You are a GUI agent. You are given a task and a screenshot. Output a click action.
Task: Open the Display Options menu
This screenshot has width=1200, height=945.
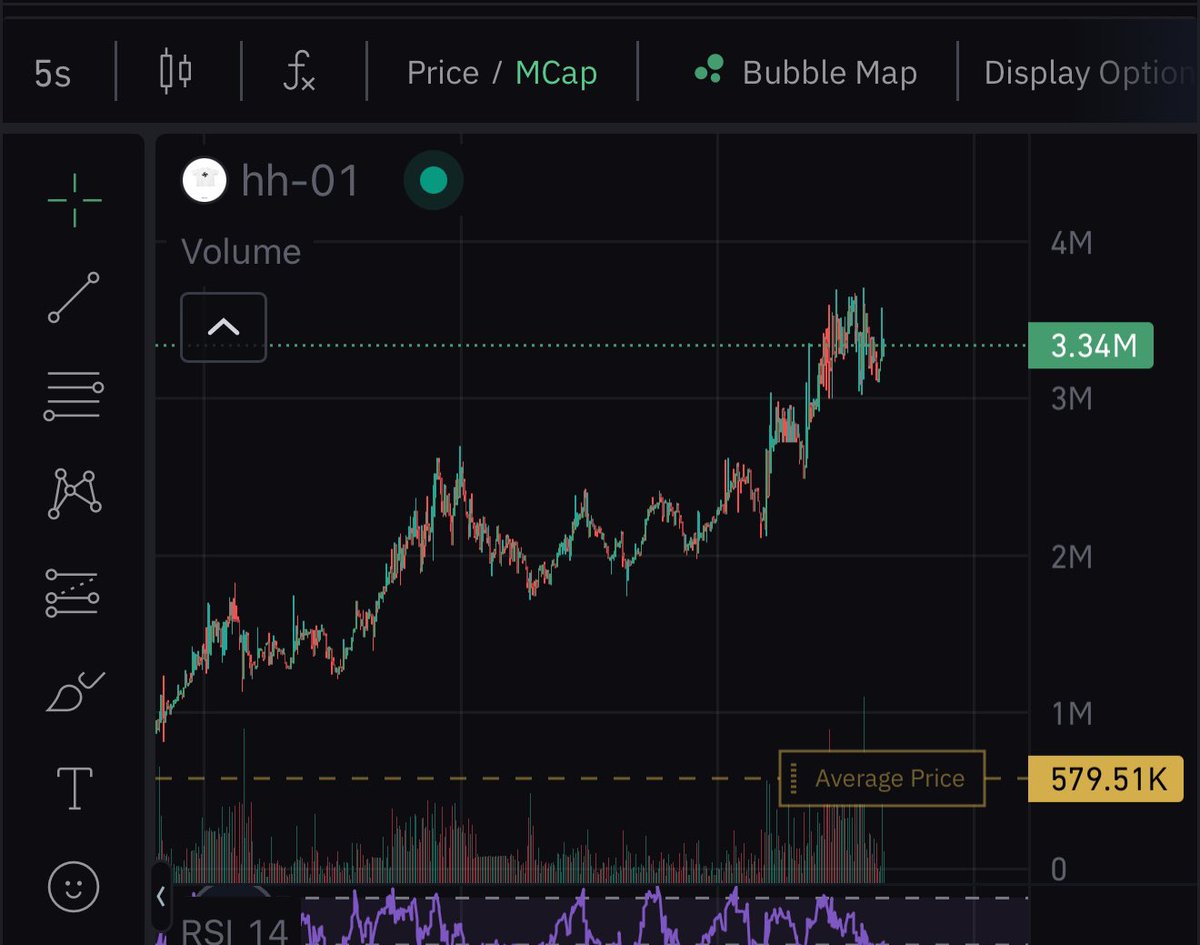pos(1090,73)
